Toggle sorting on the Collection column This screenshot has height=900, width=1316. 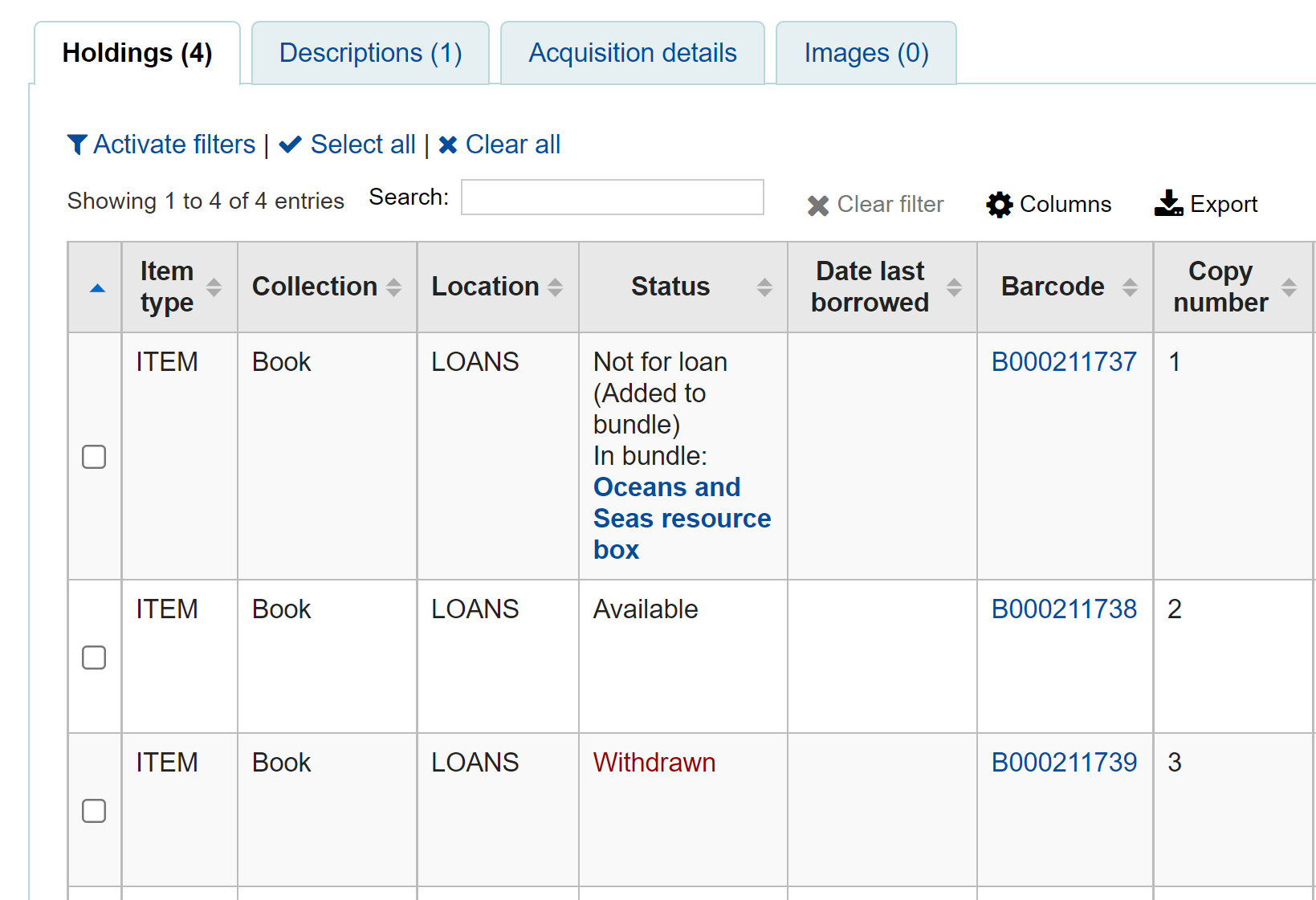[393, 287]
